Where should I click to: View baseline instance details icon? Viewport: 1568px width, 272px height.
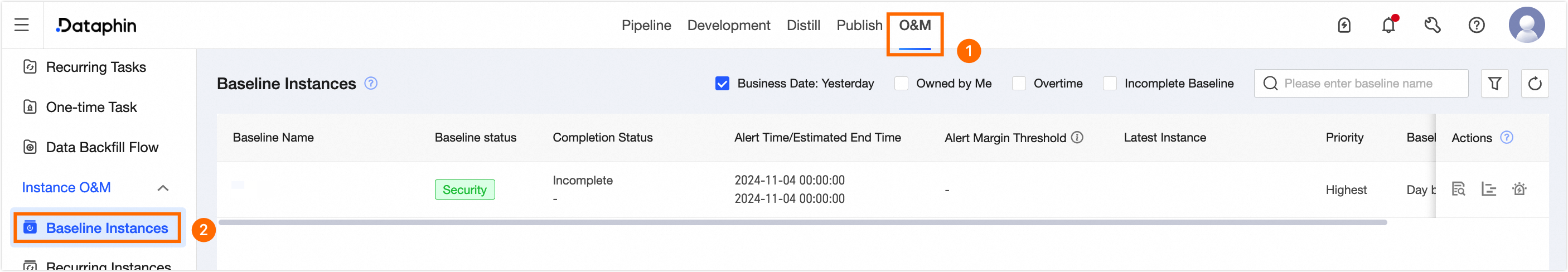tap(1459, 190)
